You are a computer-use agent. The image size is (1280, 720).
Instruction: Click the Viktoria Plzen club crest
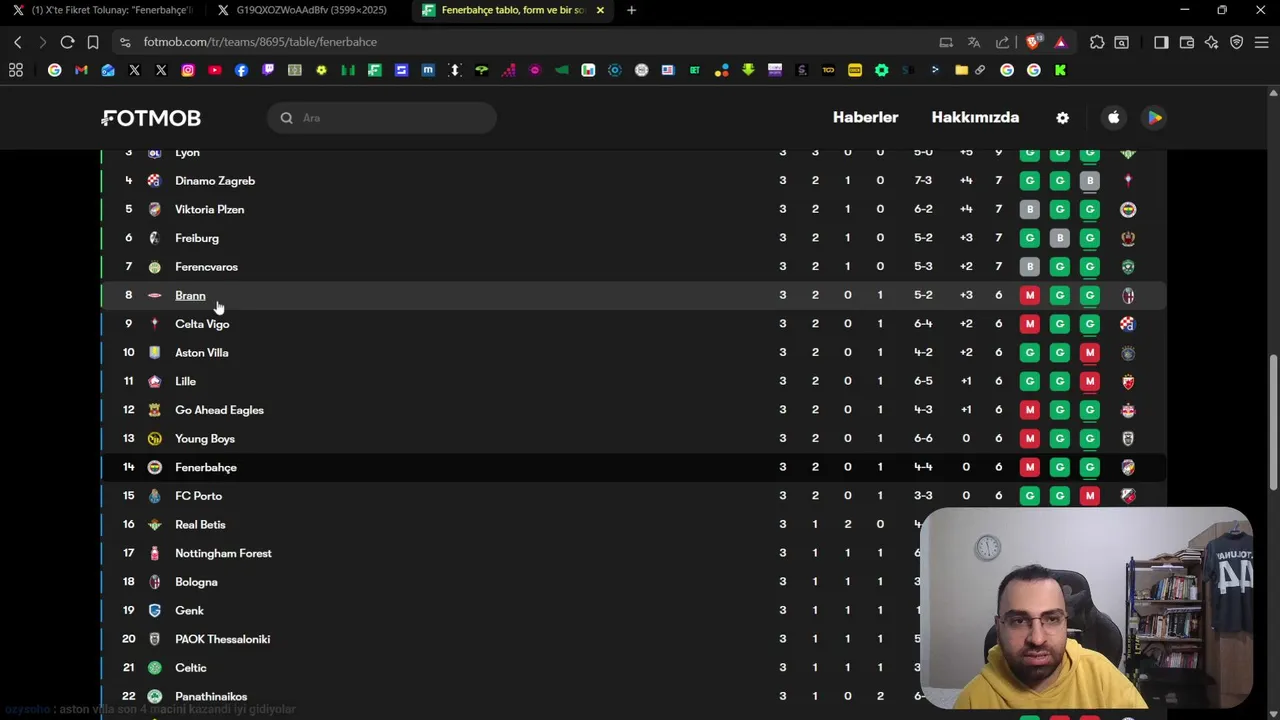[154, 210]
